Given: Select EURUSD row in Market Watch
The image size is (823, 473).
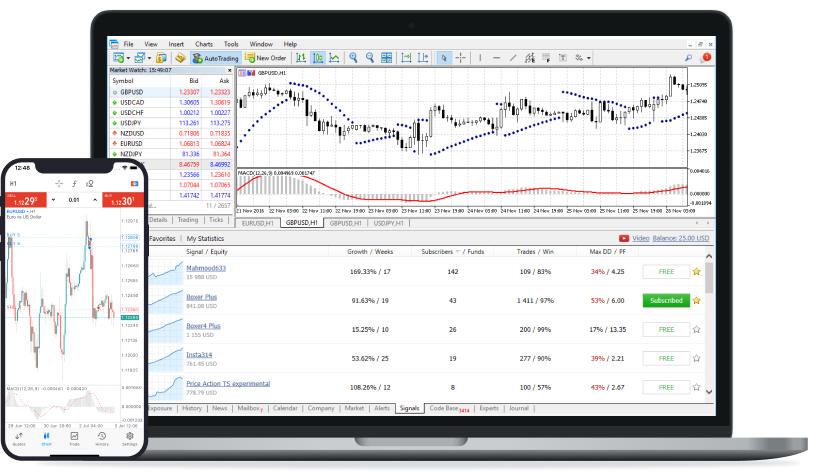Looking at the screenshot, I should point(129,143).
